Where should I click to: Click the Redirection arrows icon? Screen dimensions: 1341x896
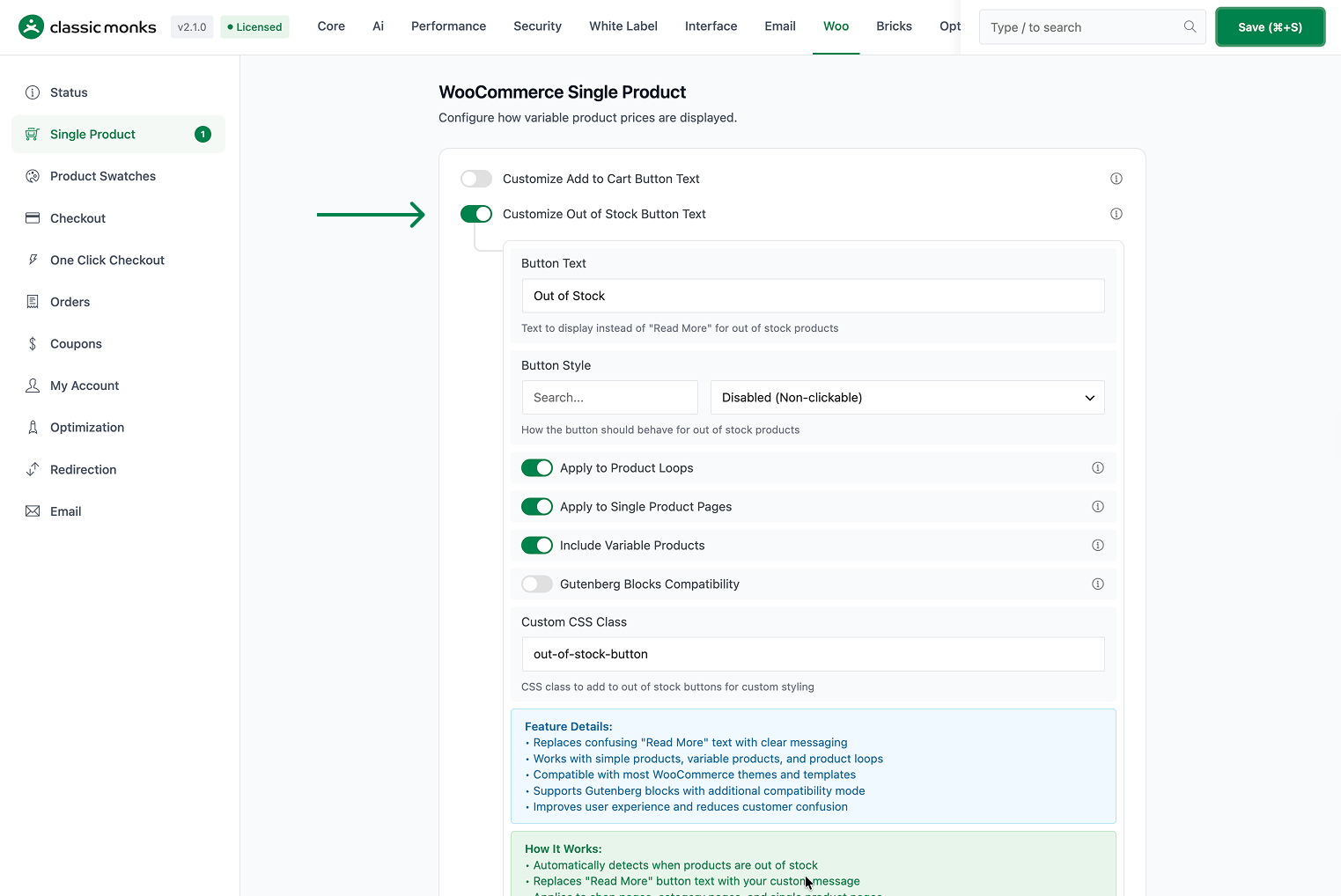[x=33, y=469]
